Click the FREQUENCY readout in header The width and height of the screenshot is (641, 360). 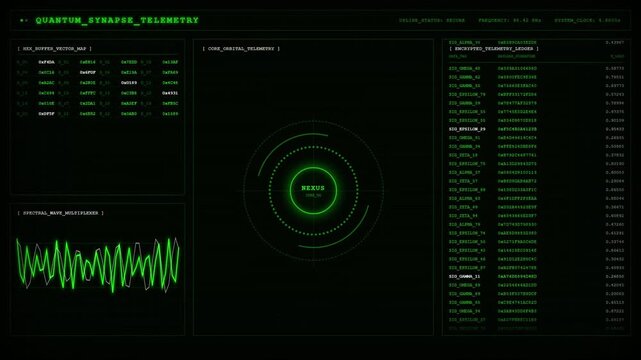click(x=509, y=20)
